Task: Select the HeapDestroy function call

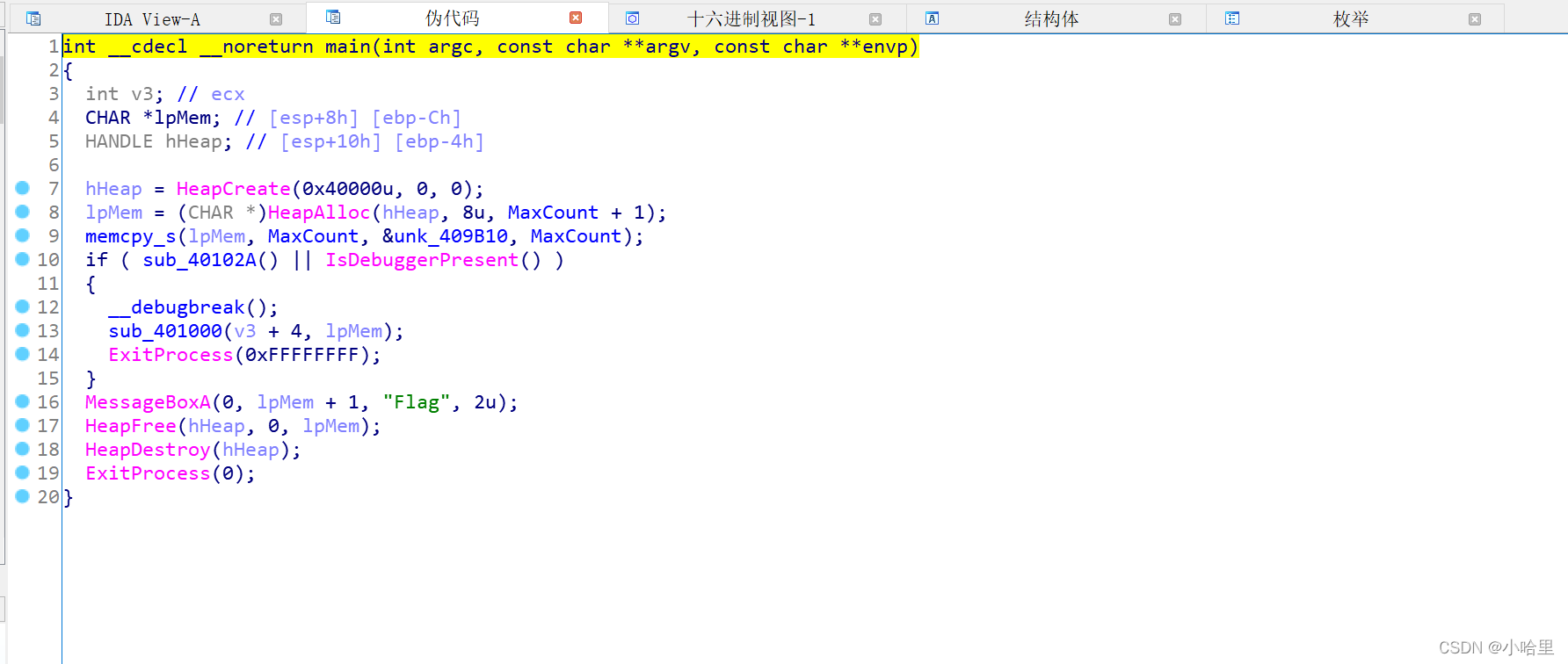Action: click(x=148, y=450)
